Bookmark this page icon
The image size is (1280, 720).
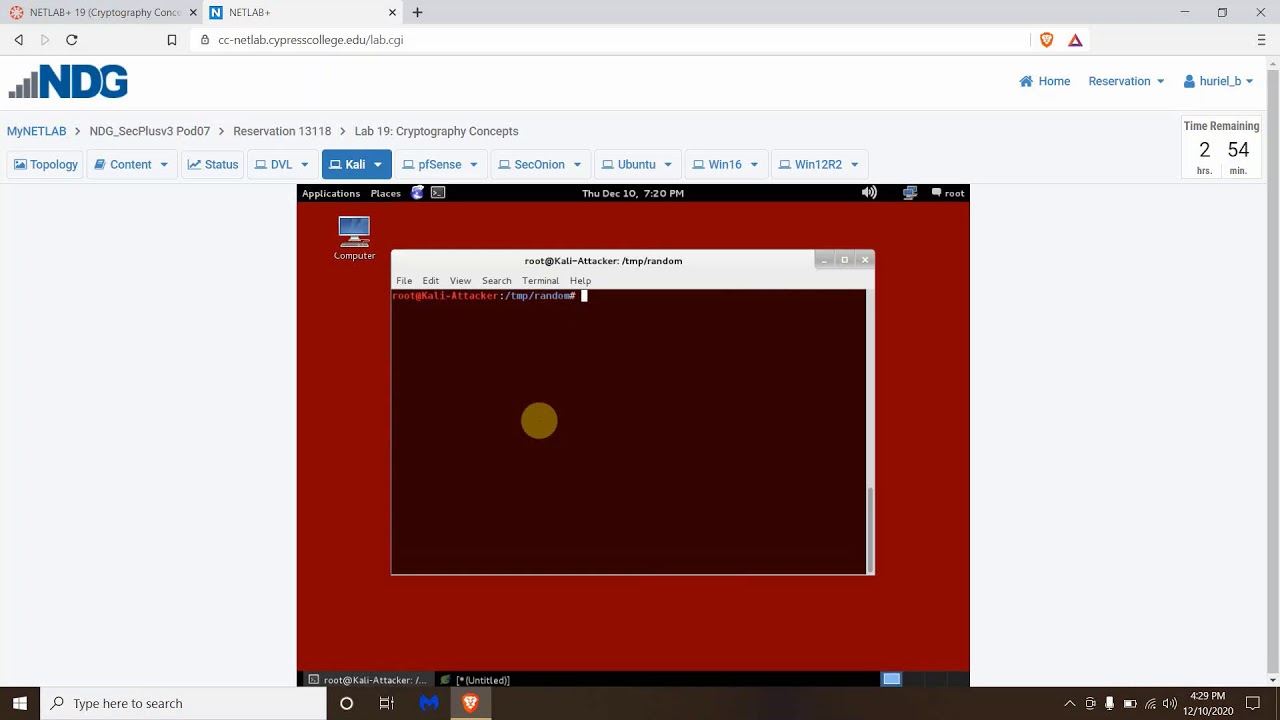[172, 40]
